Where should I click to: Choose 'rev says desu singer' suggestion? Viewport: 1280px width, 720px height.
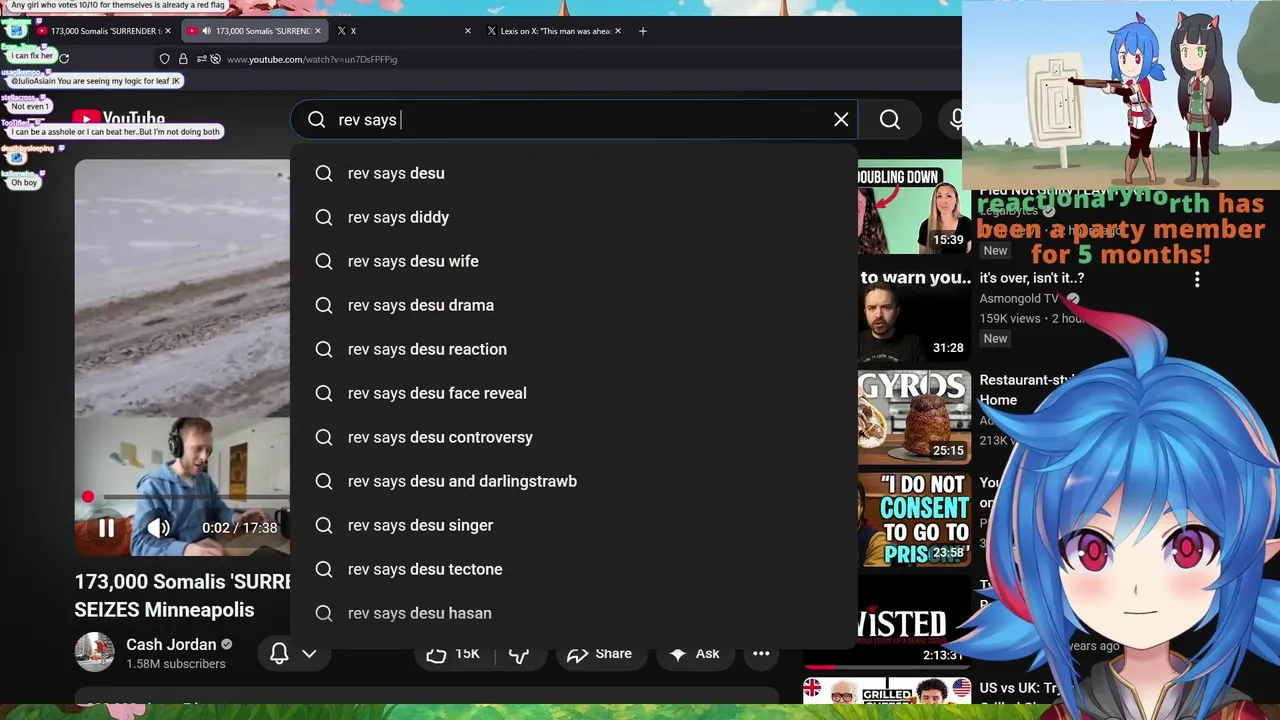(x=574, y=525)
